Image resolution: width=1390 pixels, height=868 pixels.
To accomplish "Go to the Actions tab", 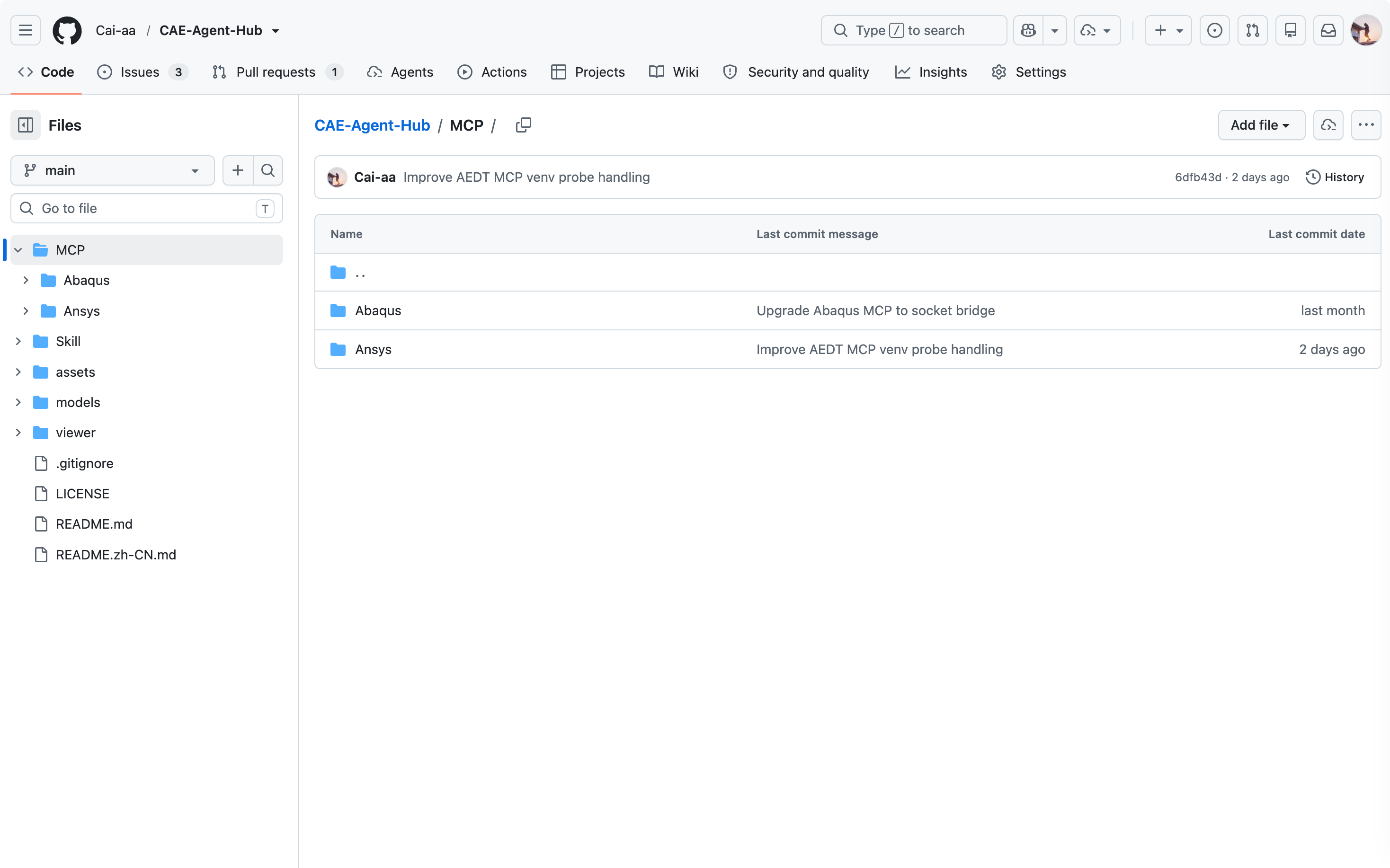I will pyautogui.click(x=492, y=72).
